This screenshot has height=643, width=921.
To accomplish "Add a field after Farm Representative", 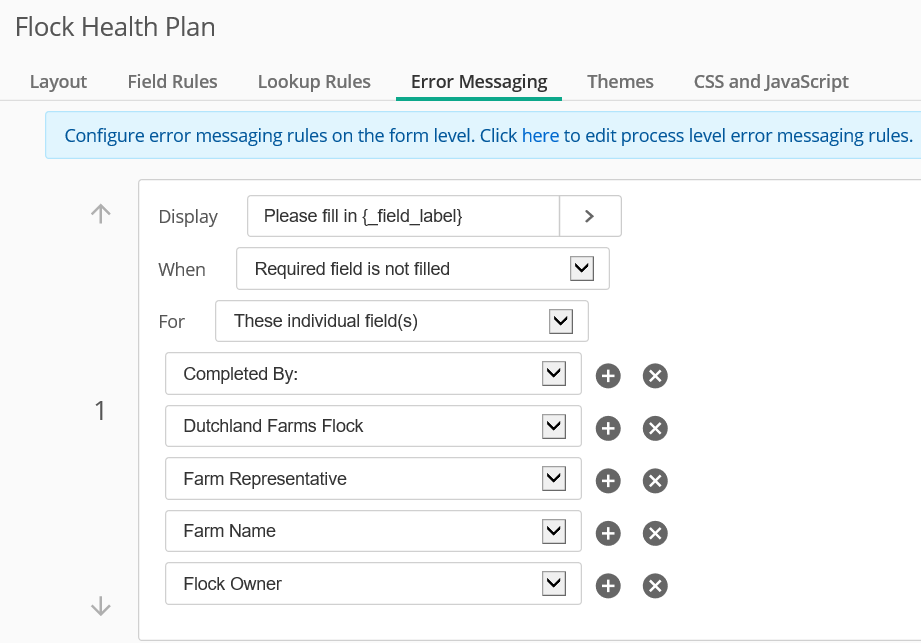I will coord(608,481).
